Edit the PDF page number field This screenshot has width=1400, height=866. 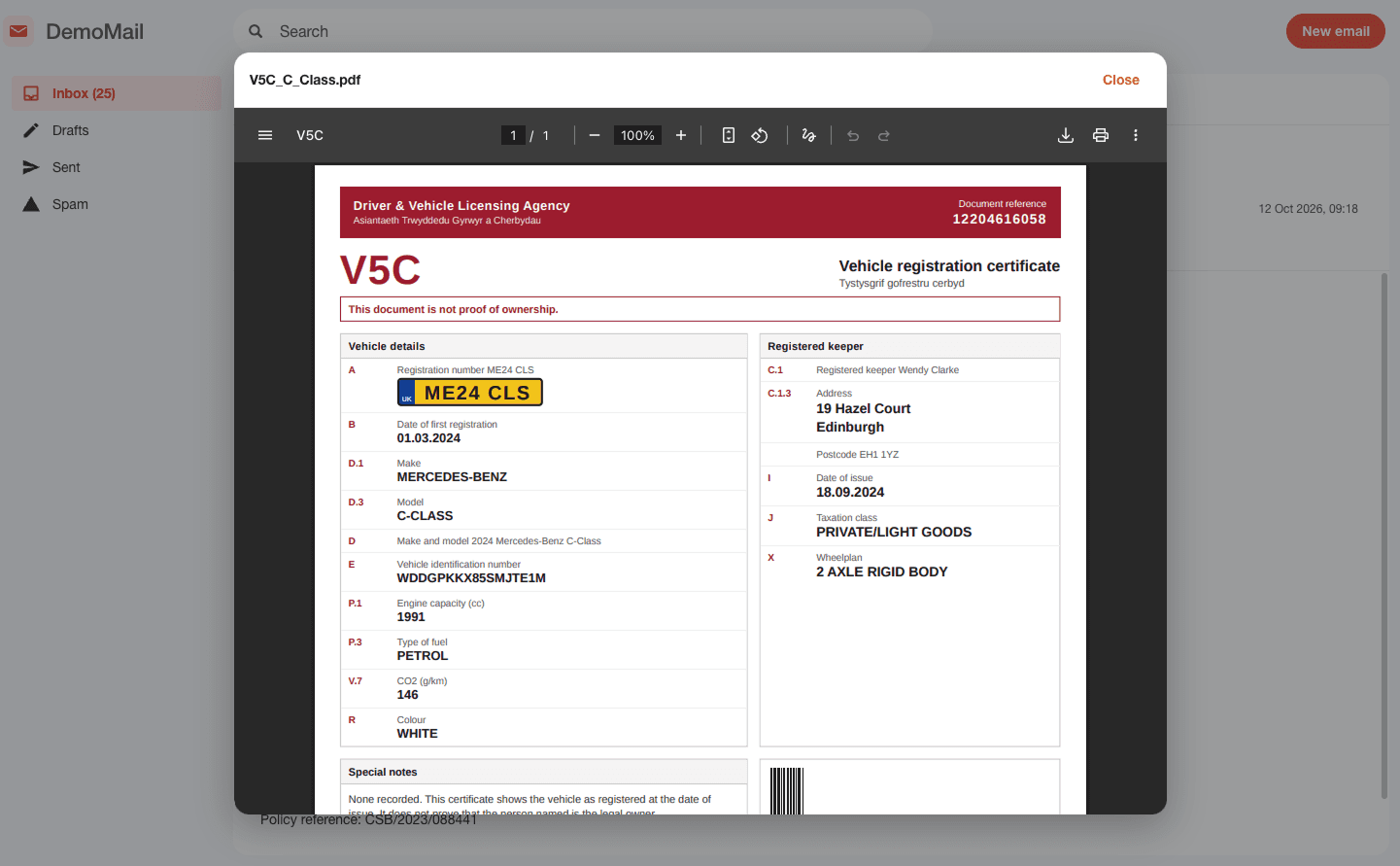pos(513,135)
